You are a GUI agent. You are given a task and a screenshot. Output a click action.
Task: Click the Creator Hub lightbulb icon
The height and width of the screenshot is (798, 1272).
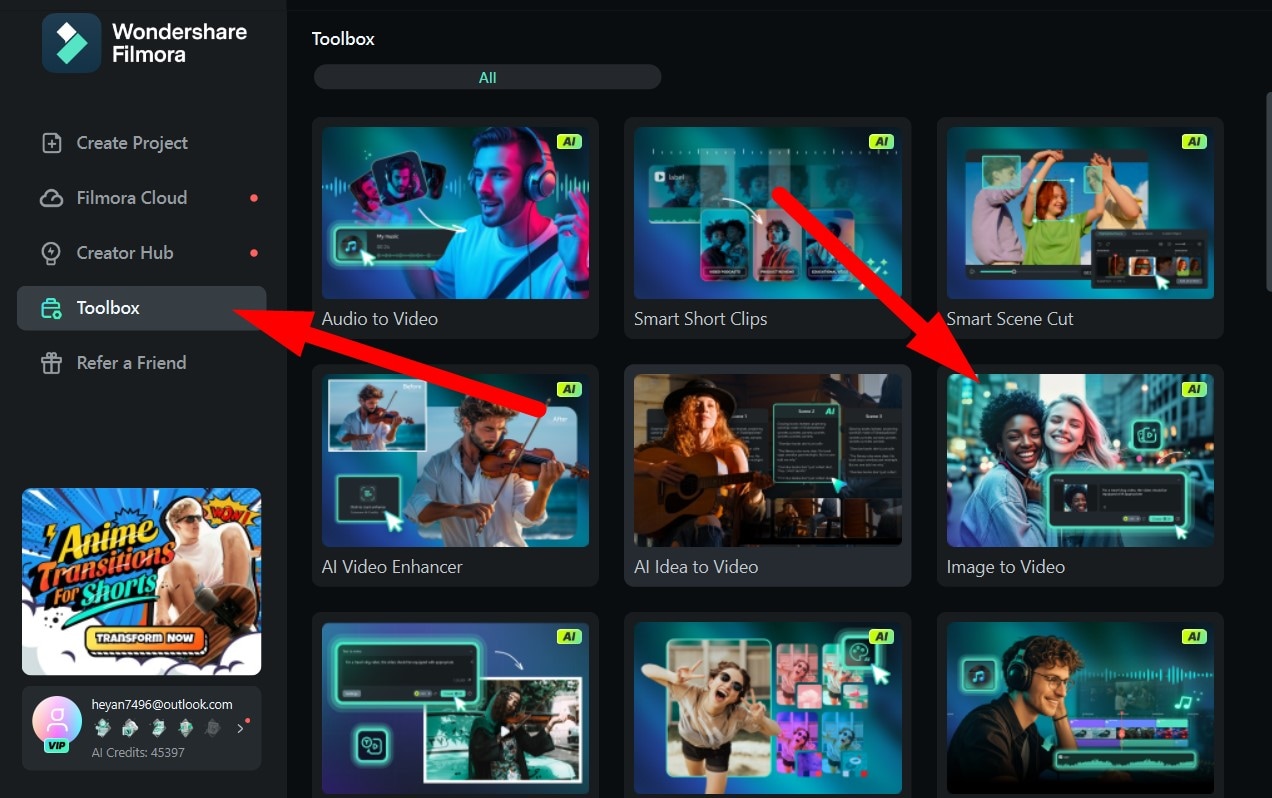[51, 253]
